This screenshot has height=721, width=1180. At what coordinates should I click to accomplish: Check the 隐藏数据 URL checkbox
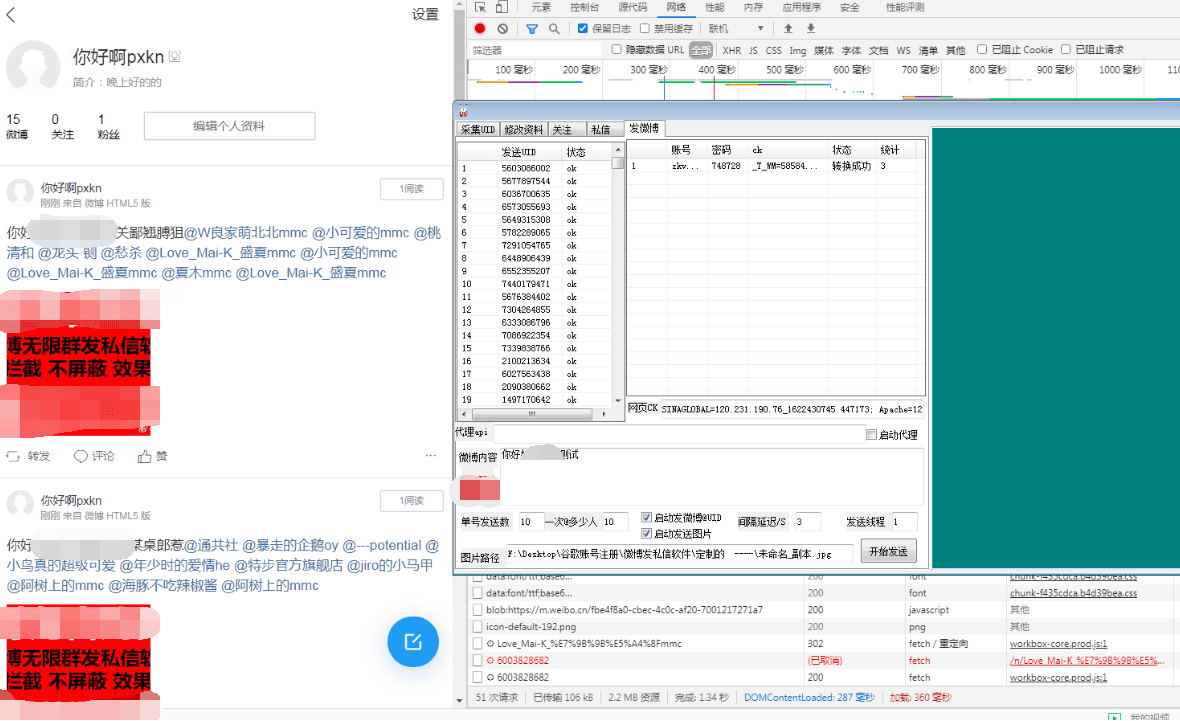coord(616,50)
